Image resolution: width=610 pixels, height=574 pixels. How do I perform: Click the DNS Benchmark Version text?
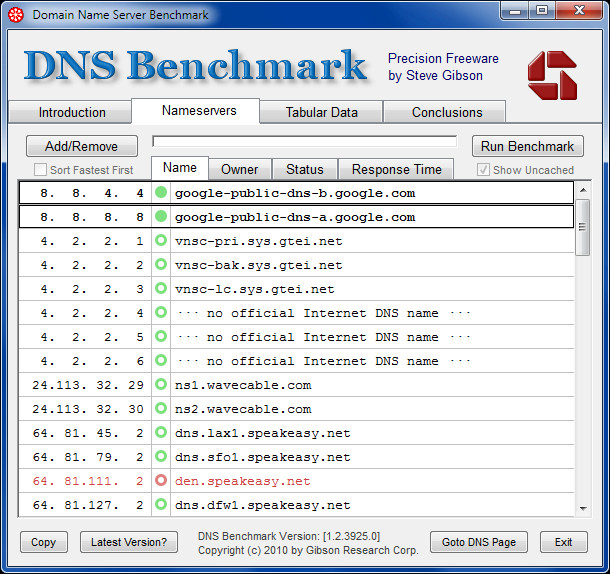[289, 536]
